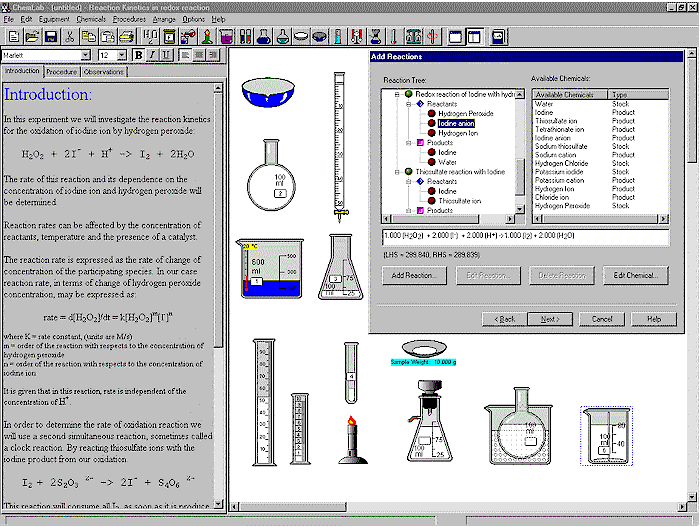Switch to the Observations tab

coord(104,71)
